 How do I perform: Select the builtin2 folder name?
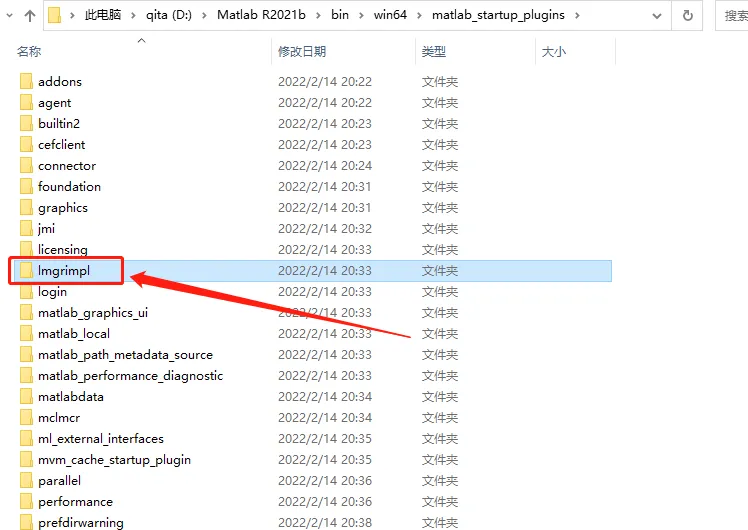[x=59, y=123]
